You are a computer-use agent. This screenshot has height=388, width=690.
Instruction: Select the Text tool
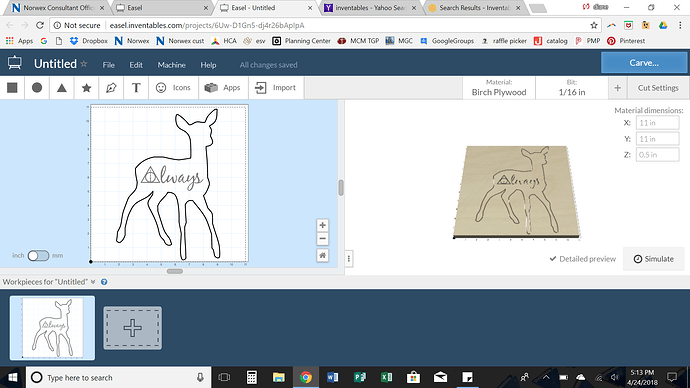click(136, 88)
